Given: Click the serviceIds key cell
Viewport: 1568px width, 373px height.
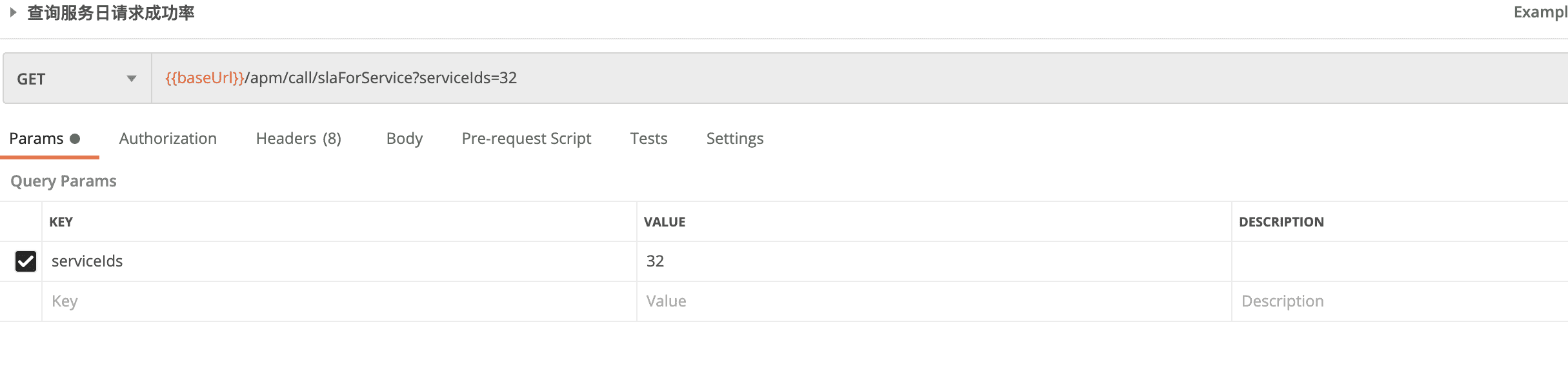Looking at the screenshot, I should (336, 261).
